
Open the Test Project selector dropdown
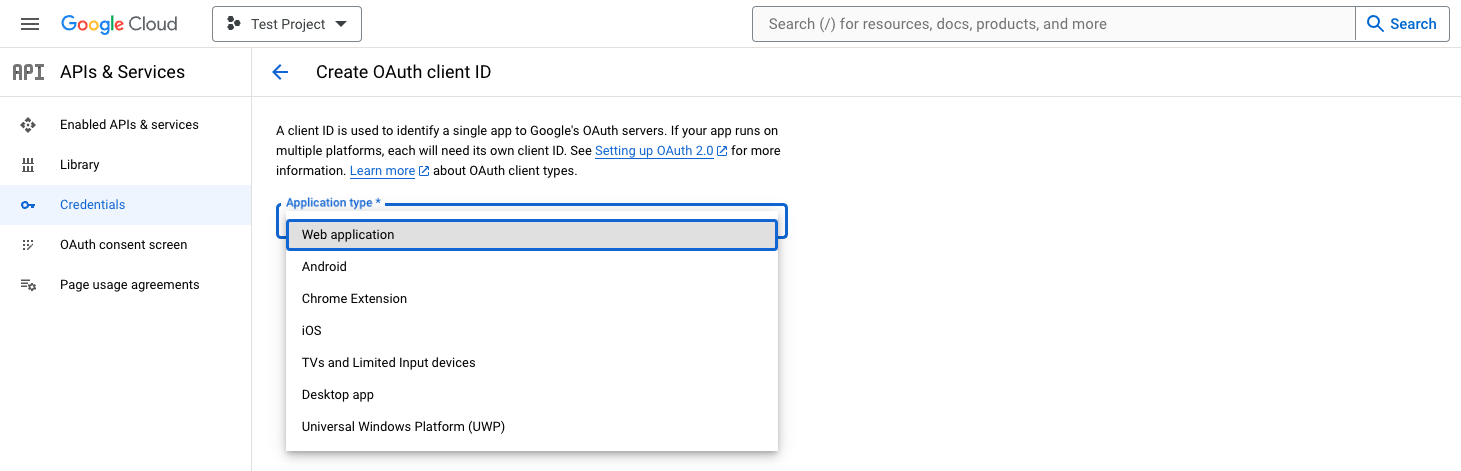click(287, 24)
